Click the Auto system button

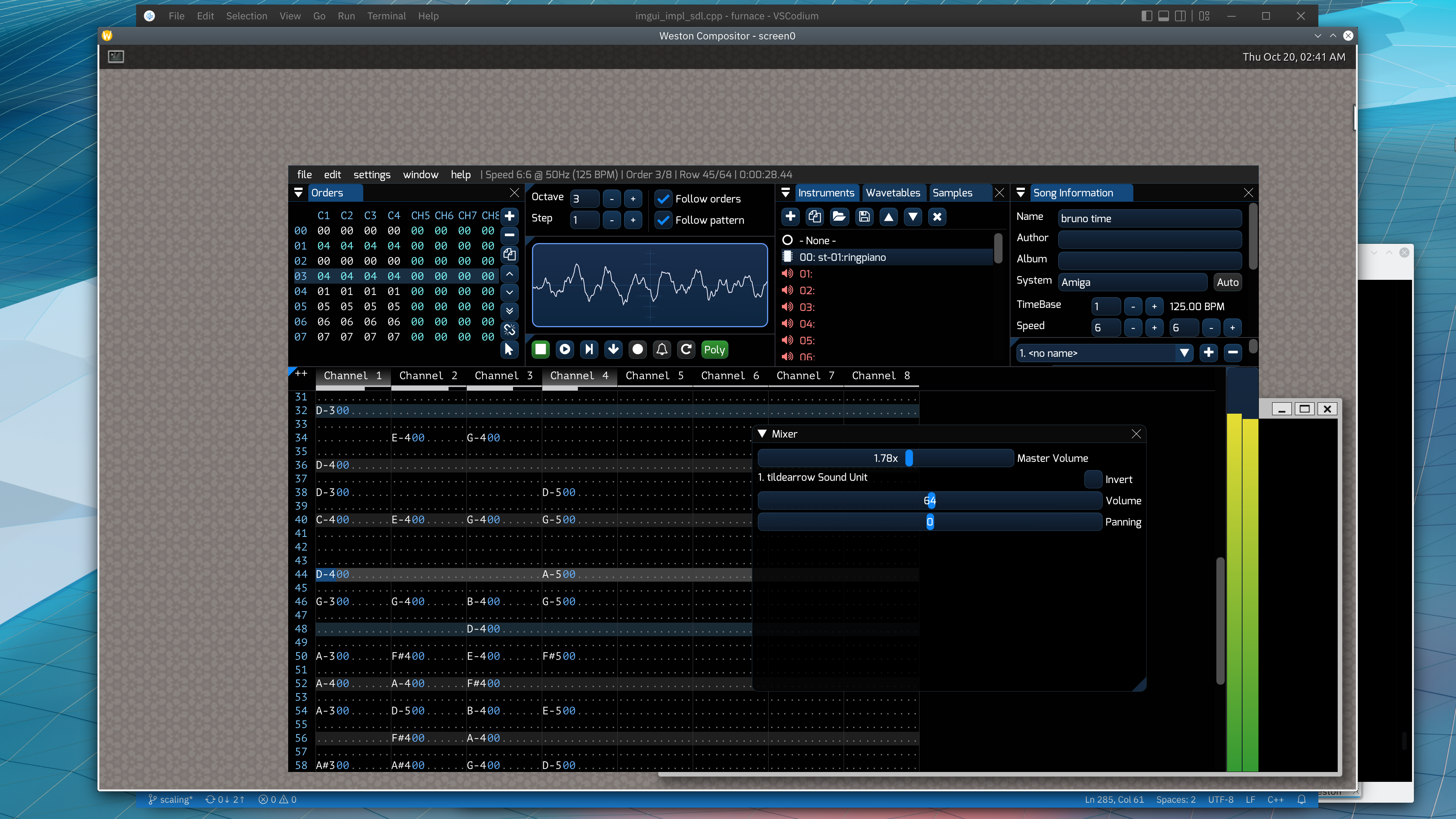pos(1227,282)
